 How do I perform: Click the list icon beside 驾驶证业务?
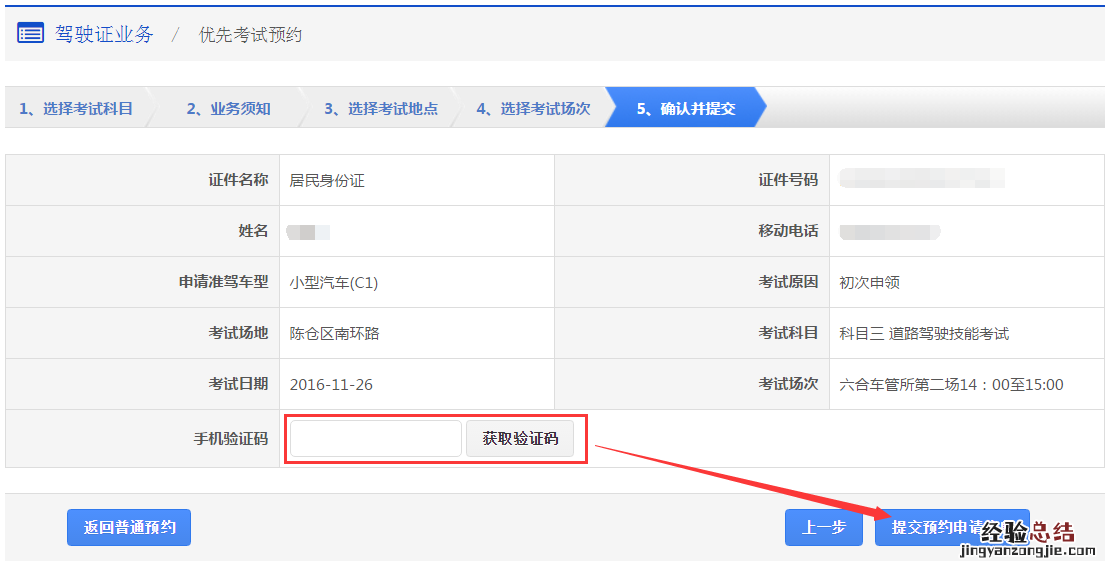point(31,34)
